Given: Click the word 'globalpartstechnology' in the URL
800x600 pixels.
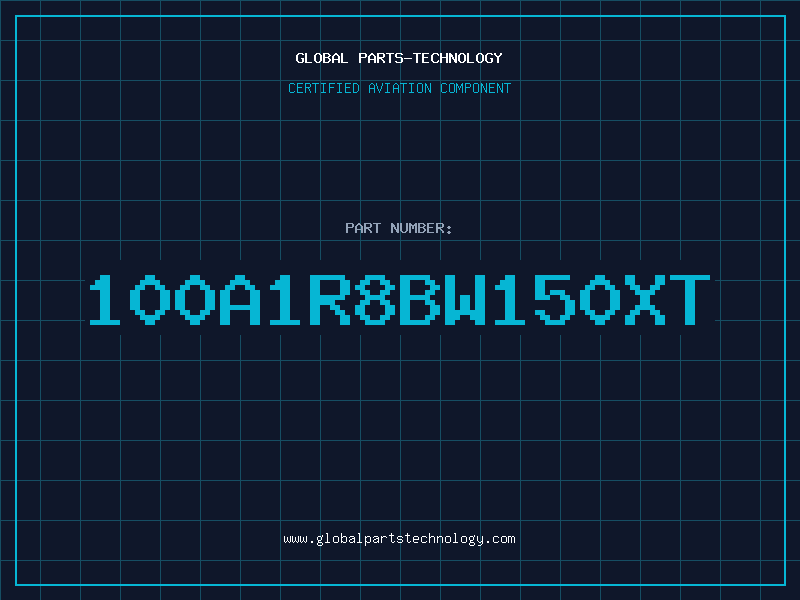Looking at the screenshot, I should click(399, 539).
